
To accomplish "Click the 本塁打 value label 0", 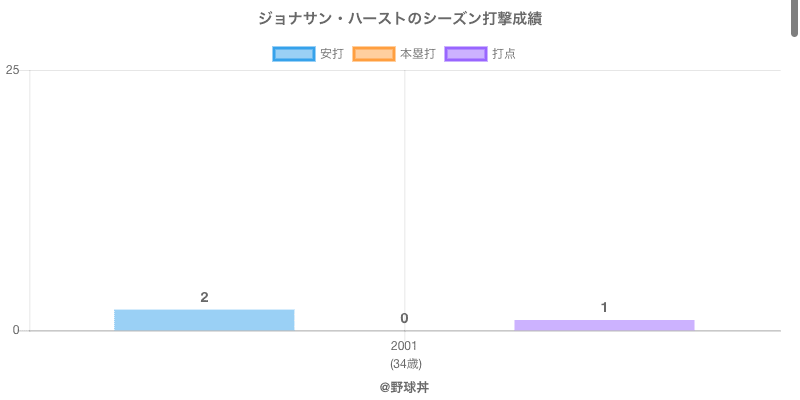I will point(404,318).
